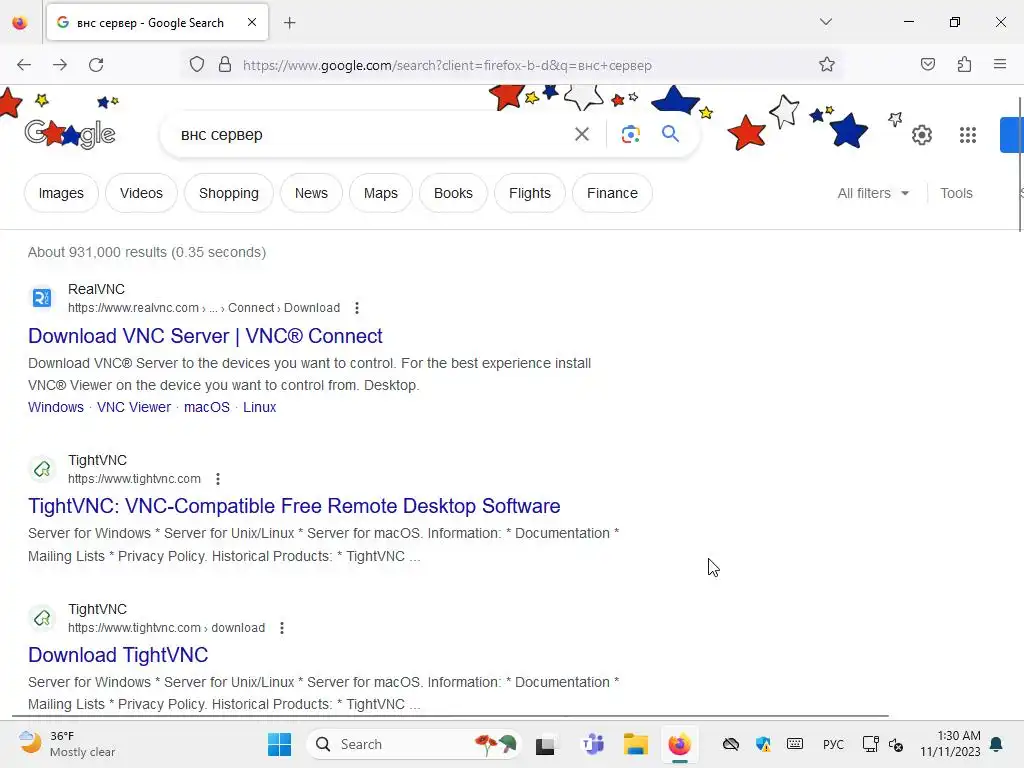1024x768 pixels.
Task: Search by image with the camera lens icon
Action: pos(630,135)
